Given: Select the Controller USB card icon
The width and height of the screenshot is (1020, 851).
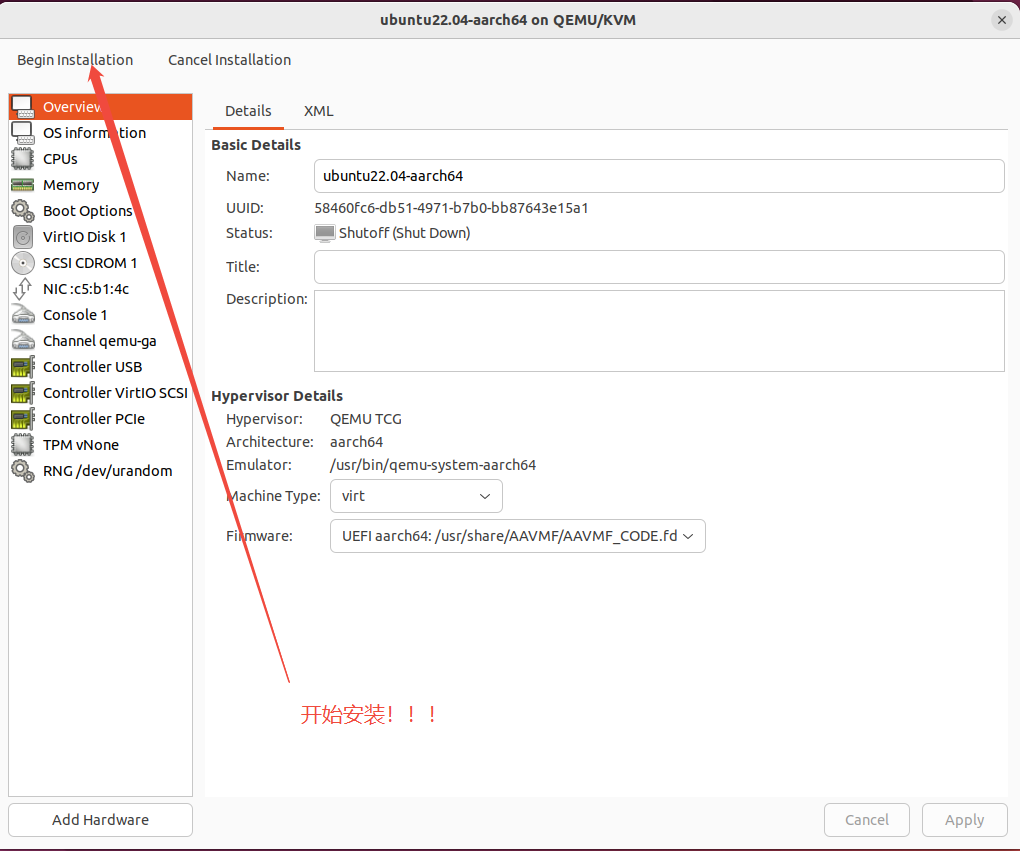Looking at the screenshot, I should point(23,367).
